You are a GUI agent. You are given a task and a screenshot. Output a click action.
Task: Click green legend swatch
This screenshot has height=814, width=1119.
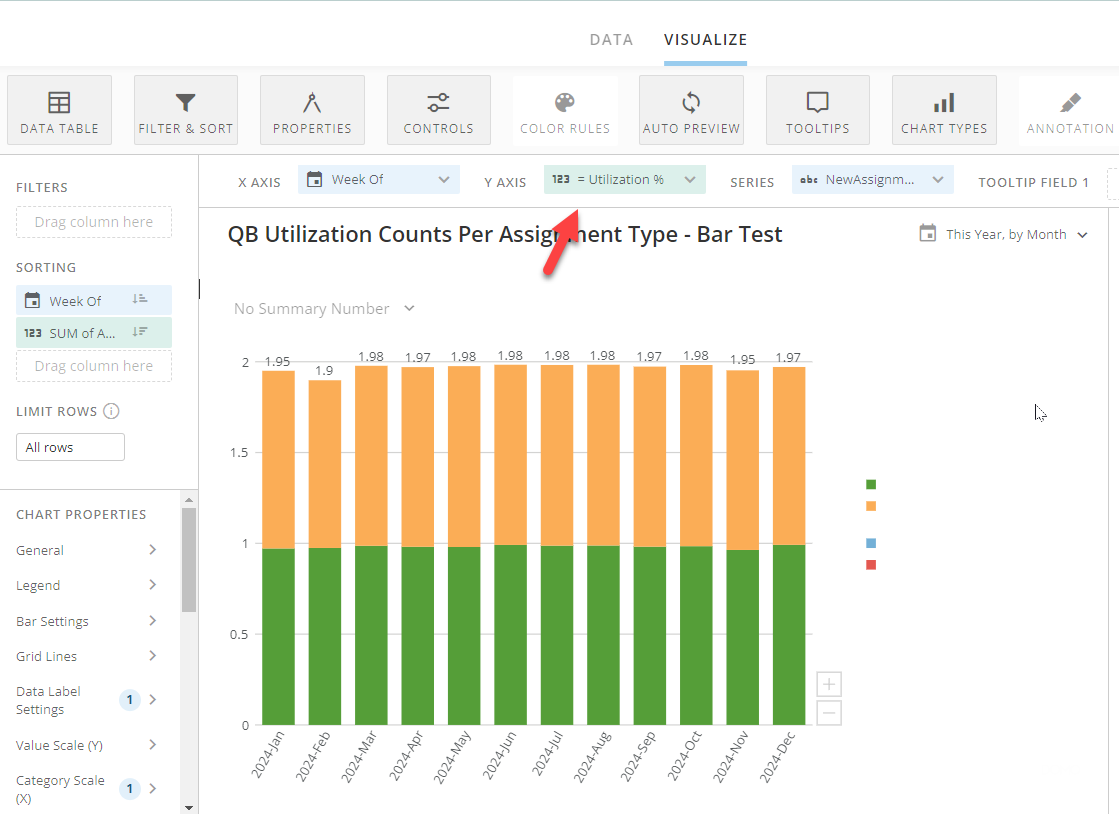click(871, 484)
